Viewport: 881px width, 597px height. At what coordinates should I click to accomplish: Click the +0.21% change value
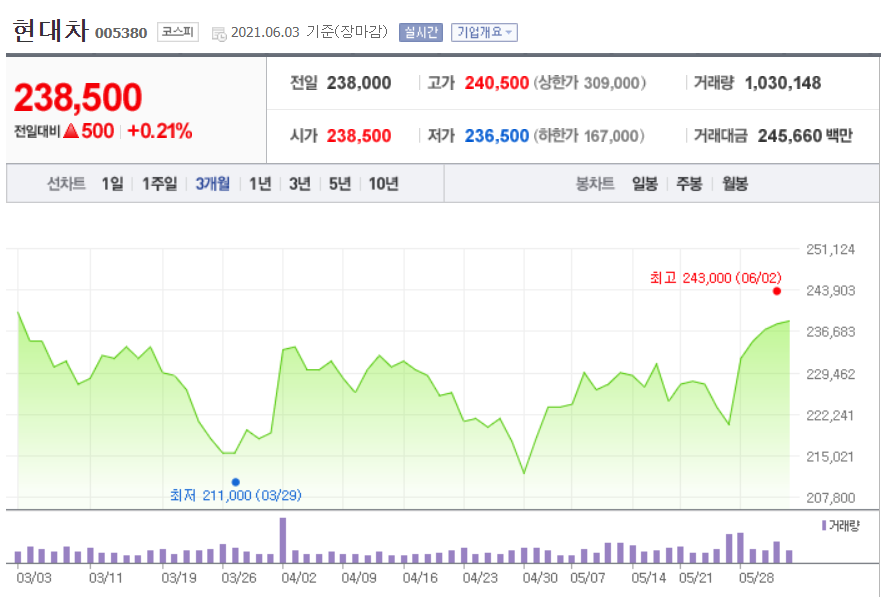(160, 131)
